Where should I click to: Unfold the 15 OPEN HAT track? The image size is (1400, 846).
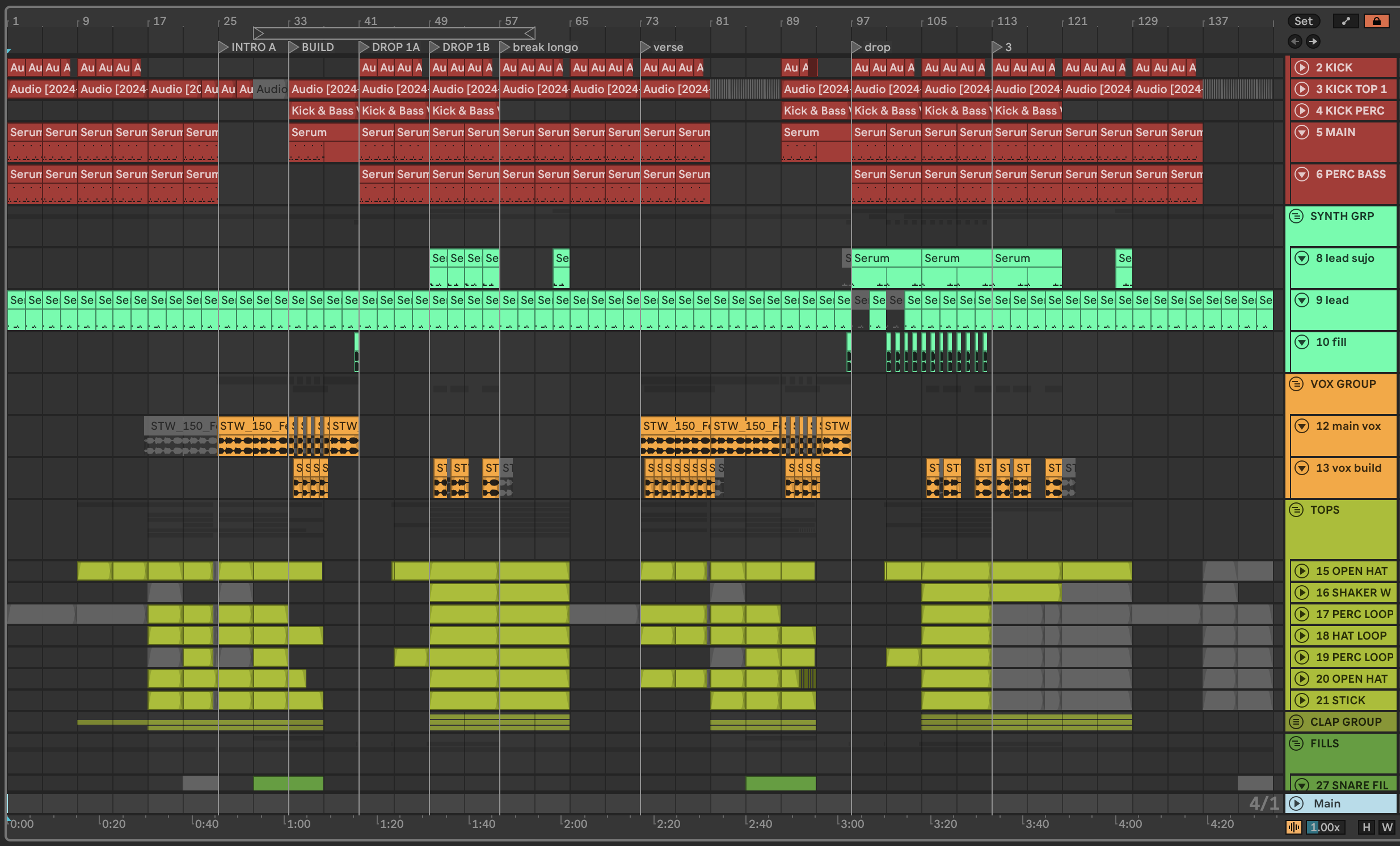(x=1301, y=571)
